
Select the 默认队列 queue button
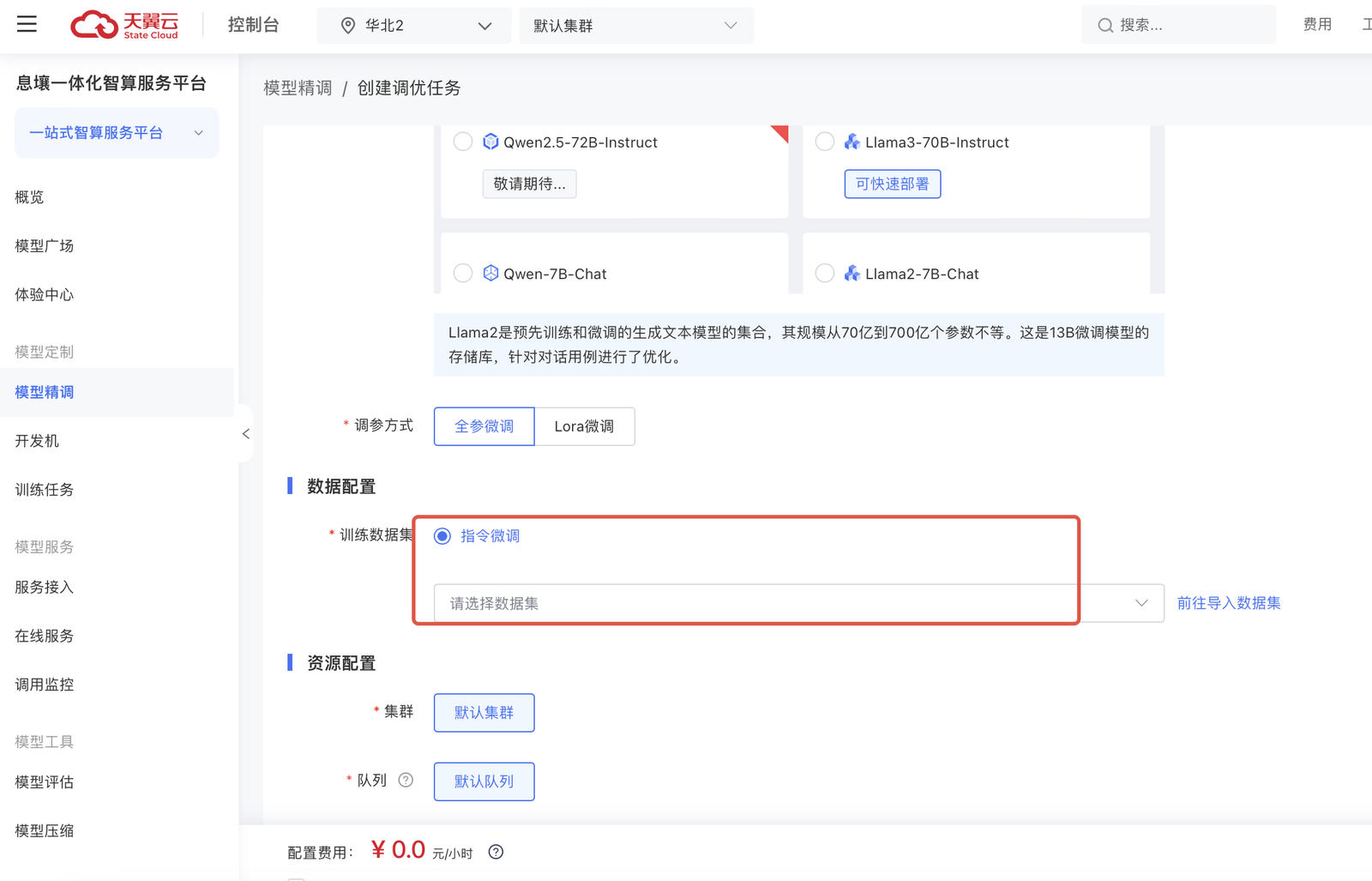[484, 781]
